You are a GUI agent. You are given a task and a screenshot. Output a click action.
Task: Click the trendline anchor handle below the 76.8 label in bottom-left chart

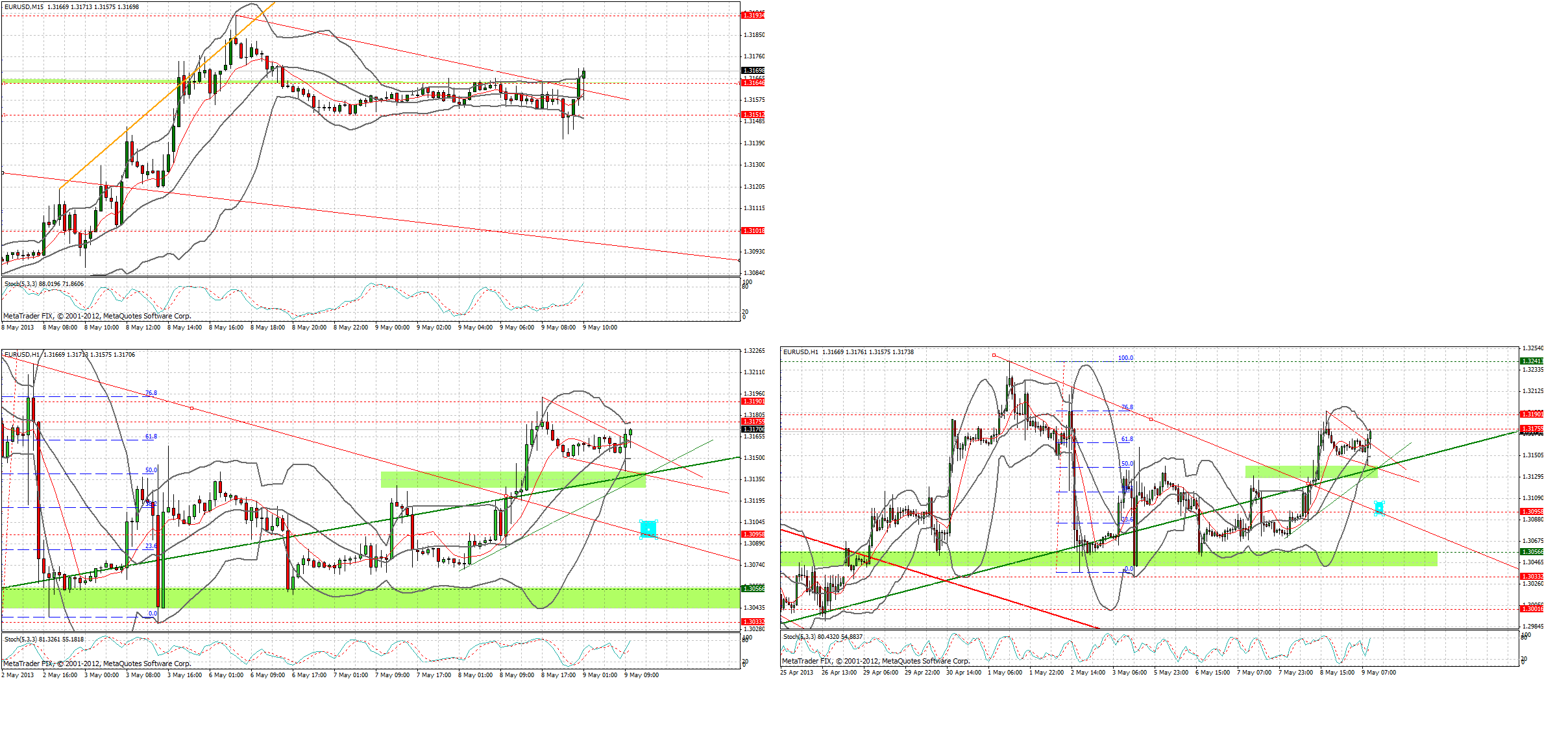(x=191, y=408)
